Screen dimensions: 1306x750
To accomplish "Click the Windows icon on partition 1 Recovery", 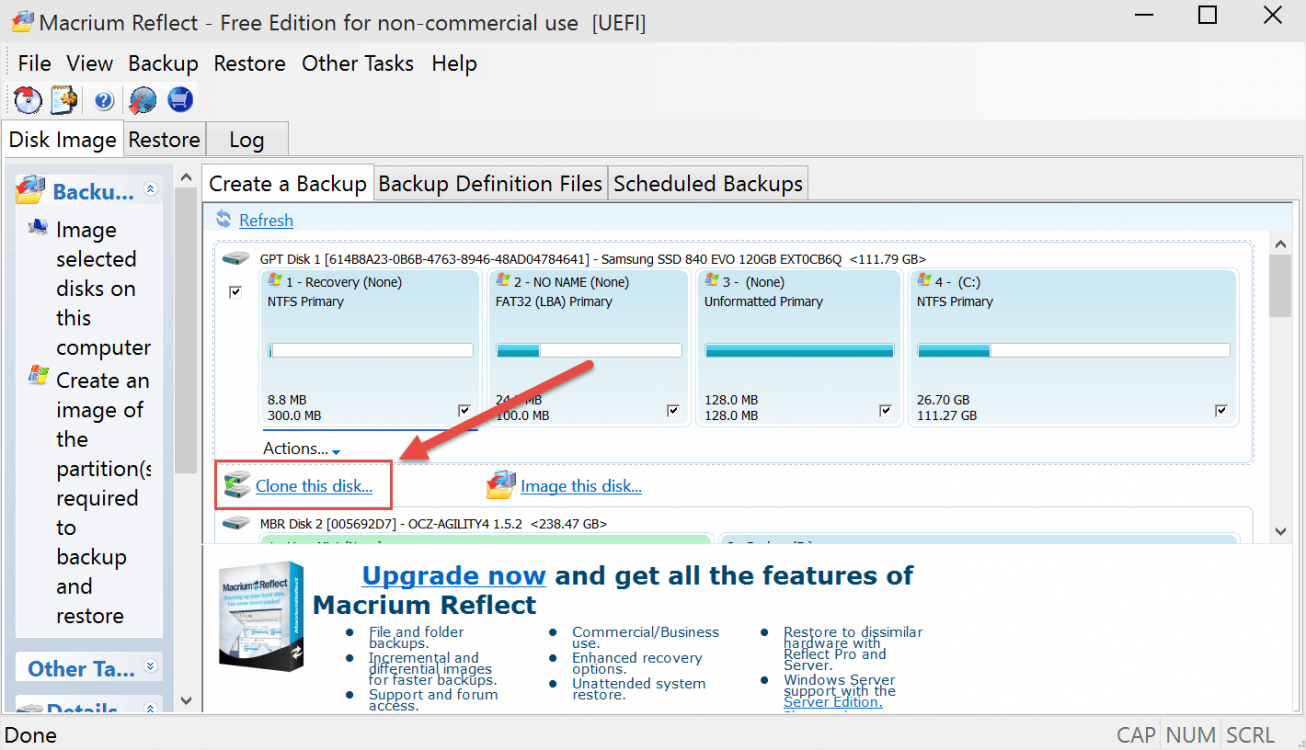I will tap(274, 281).
